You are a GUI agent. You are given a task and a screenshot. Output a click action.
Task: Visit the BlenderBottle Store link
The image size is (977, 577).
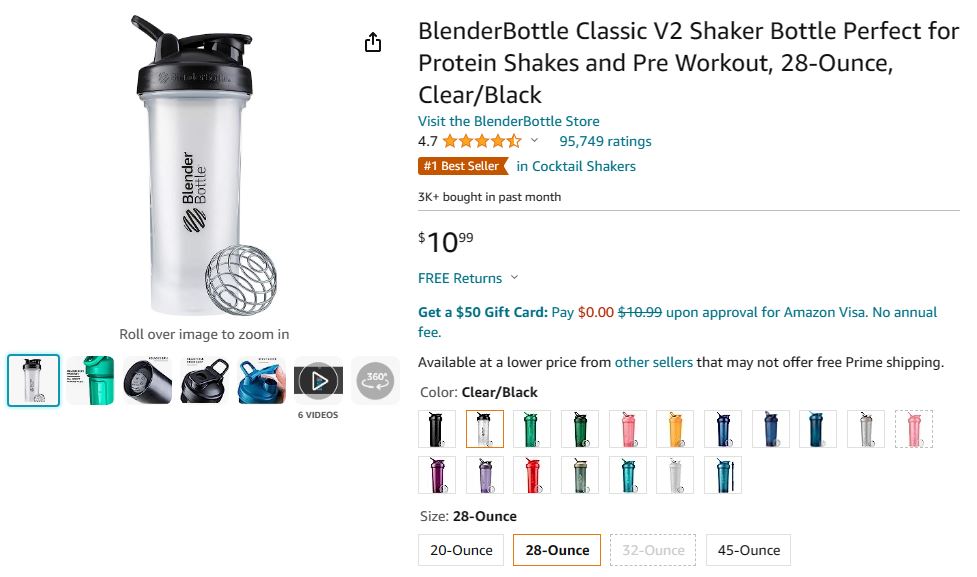[508, 121]
